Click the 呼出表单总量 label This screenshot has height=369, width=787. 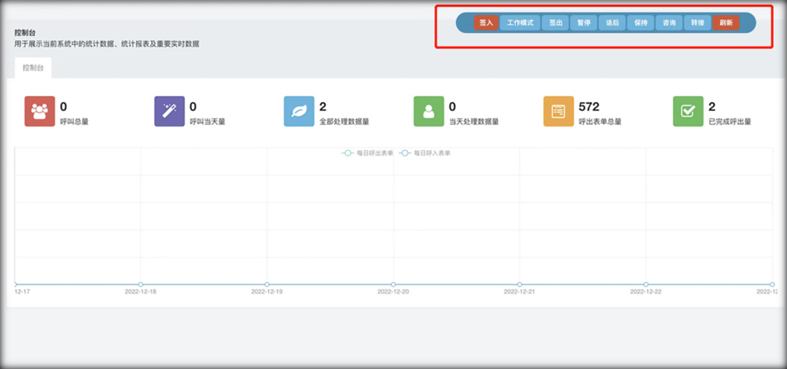(x=600, y=122)
